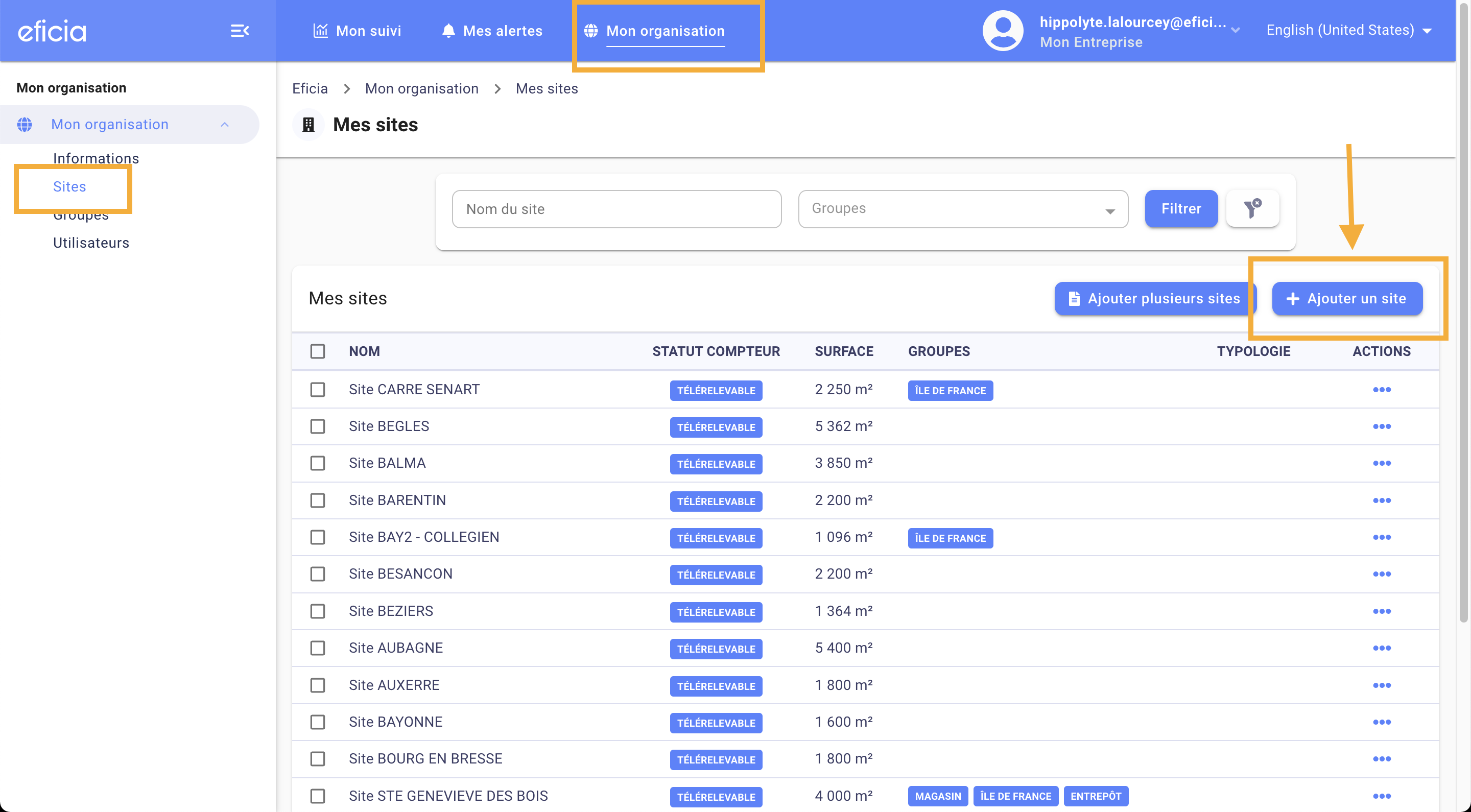This screenshot has width=1471, height=812.
Task: Check the box for Site BEGLES
Action: 318,426
